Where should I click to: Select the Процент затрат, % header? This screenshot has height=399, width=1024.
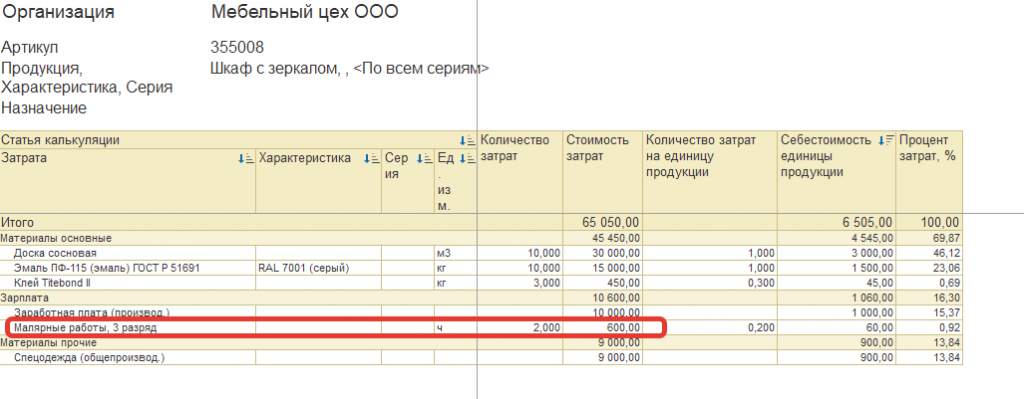(929, 172)
